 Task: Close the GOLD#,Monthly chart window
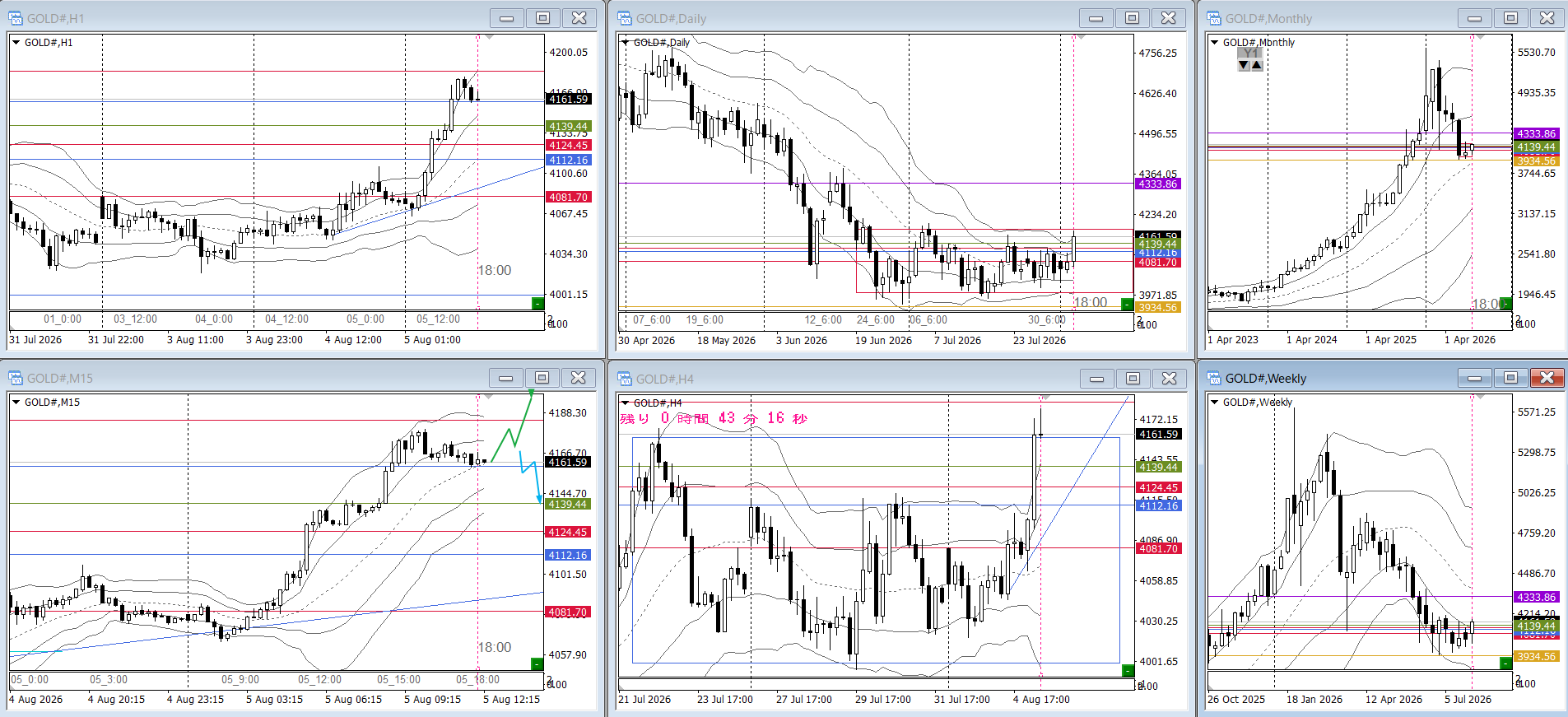click(1547, 18)
